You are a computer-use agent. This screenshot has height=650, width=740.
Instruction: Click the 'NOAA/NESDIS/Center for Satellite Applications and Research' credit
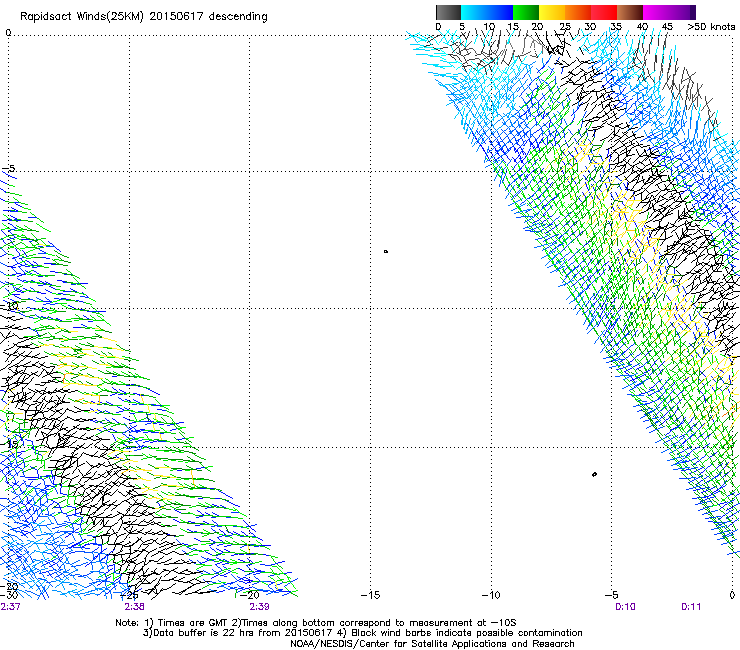(x=432, y=644)
